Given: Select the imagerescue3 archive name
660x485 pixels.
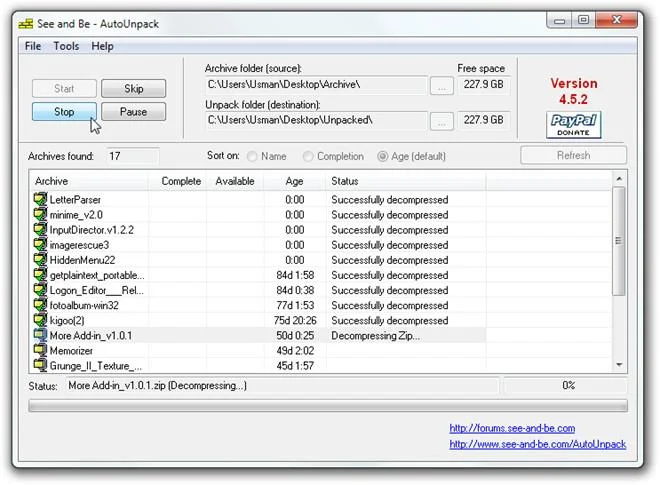Looking at the screenshot, I should [x=79, y=245].
